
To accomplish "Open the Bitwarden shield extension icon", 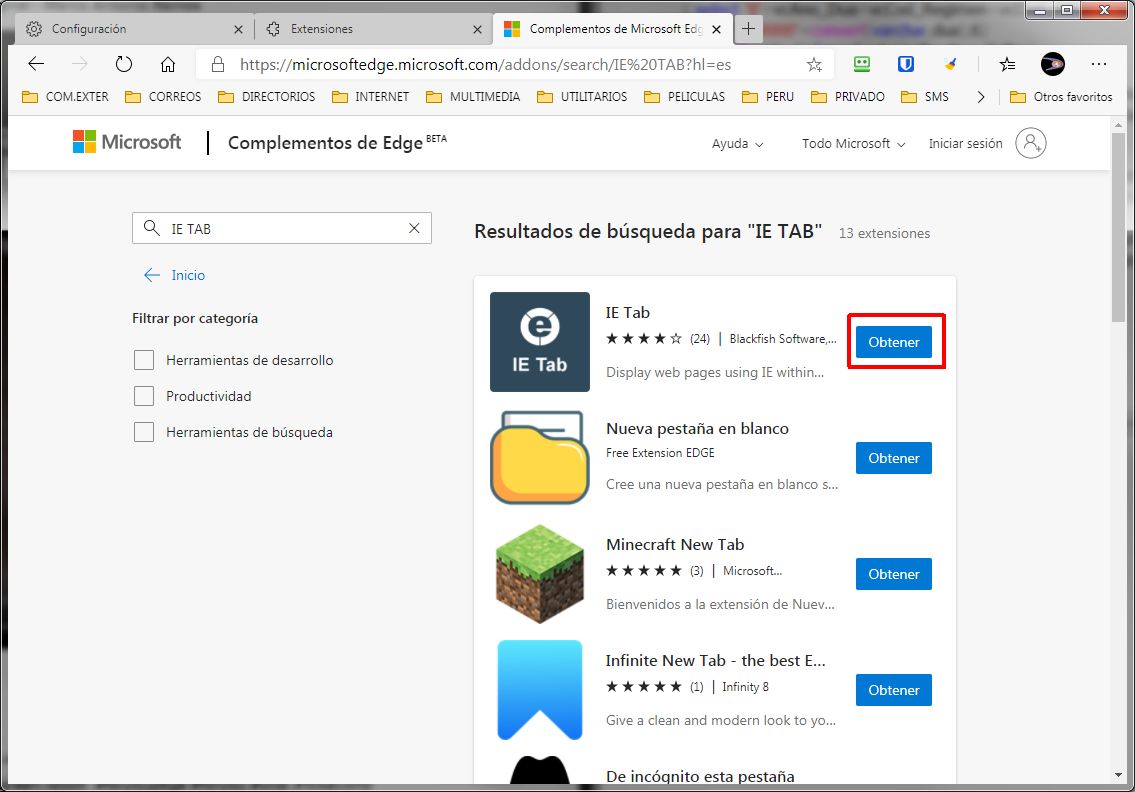I will click(x=906, y=64).
